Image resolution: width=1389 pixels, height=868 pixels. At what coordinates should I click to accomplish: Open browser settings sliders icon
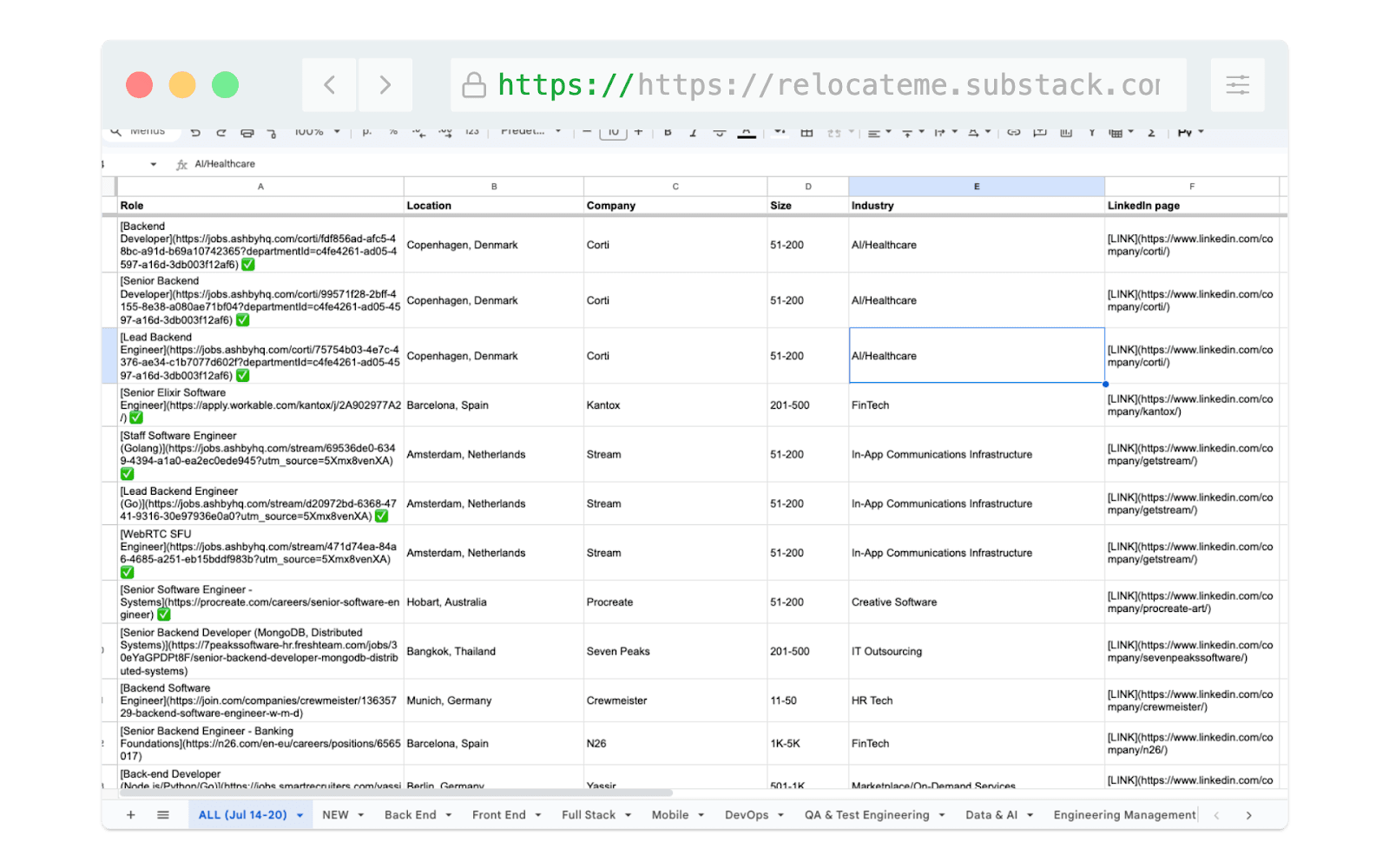pos(1238,85)
